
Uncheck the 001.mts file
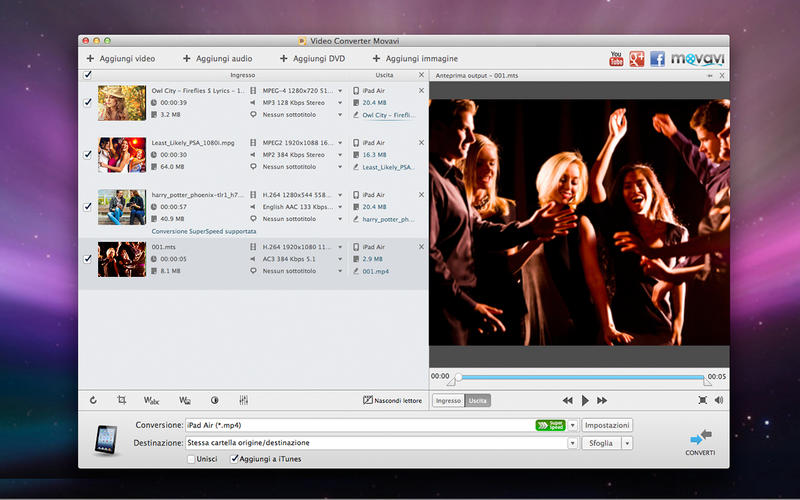point(88,259)
